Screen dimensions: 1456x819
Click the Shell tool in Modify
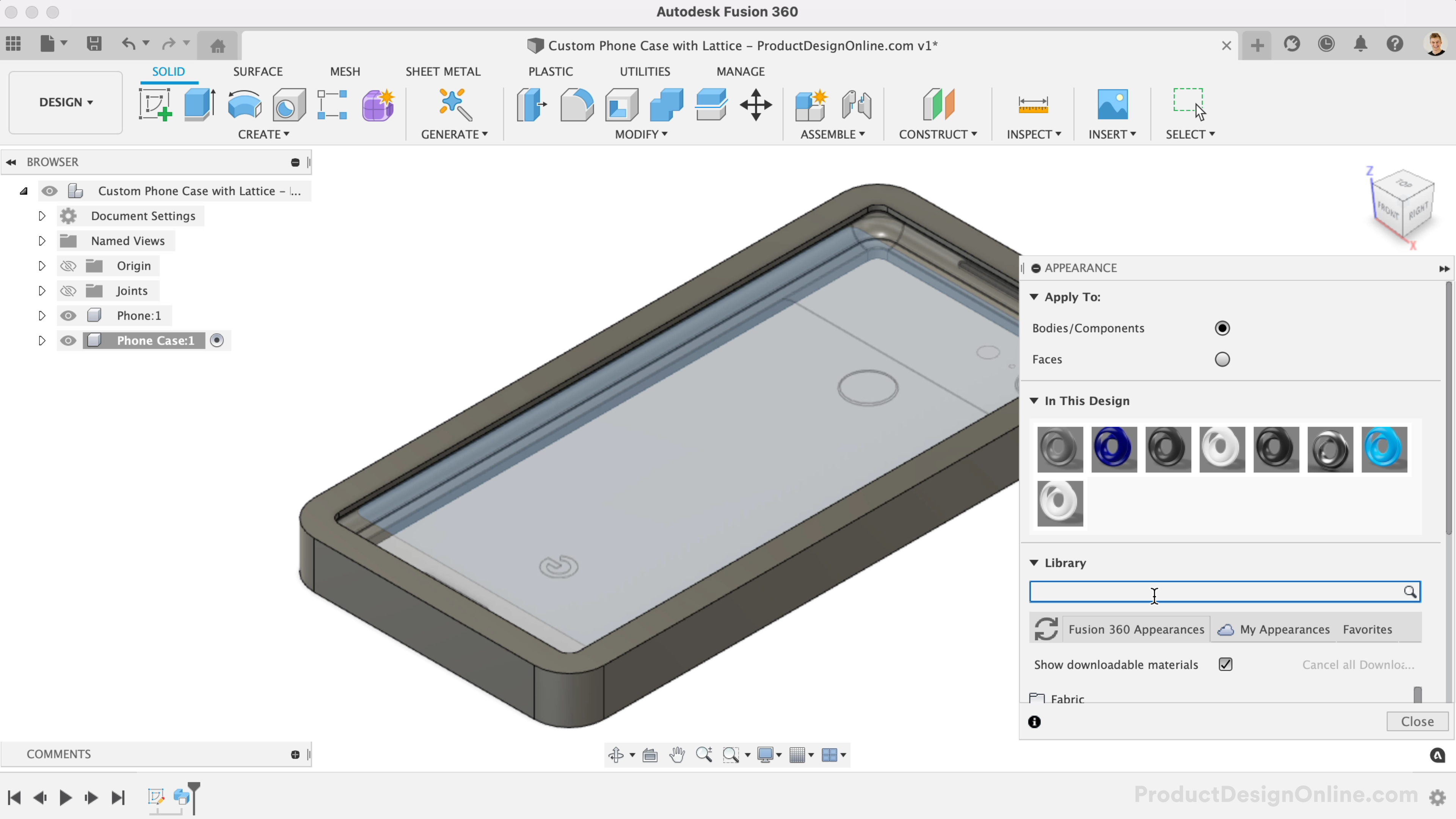click(x=621, y=105)
